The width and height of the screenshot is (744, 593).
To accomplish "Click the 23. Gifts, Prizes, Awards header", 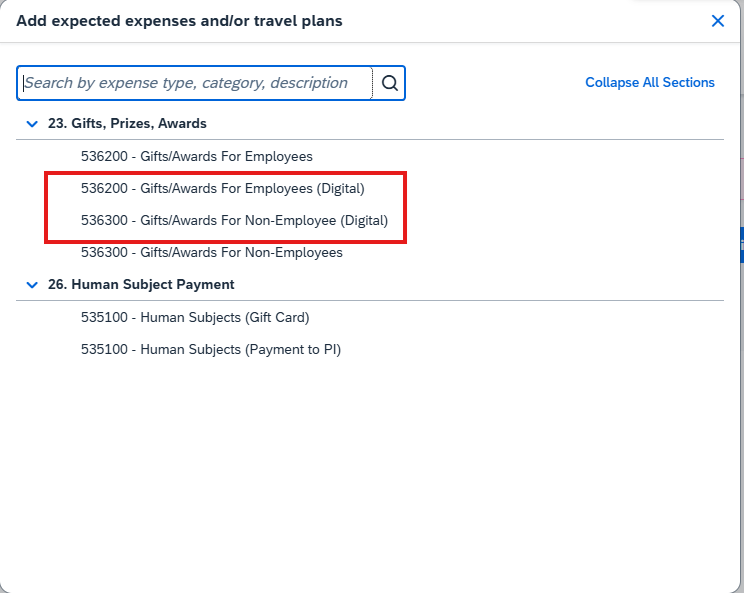I will (x=127, y=124).
